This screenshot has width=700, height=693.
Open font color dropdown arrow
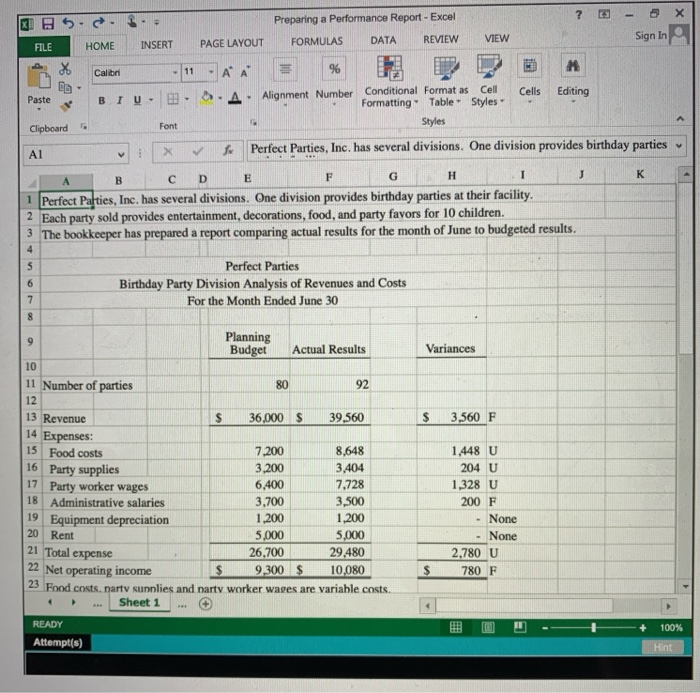(x=249, y=97)
